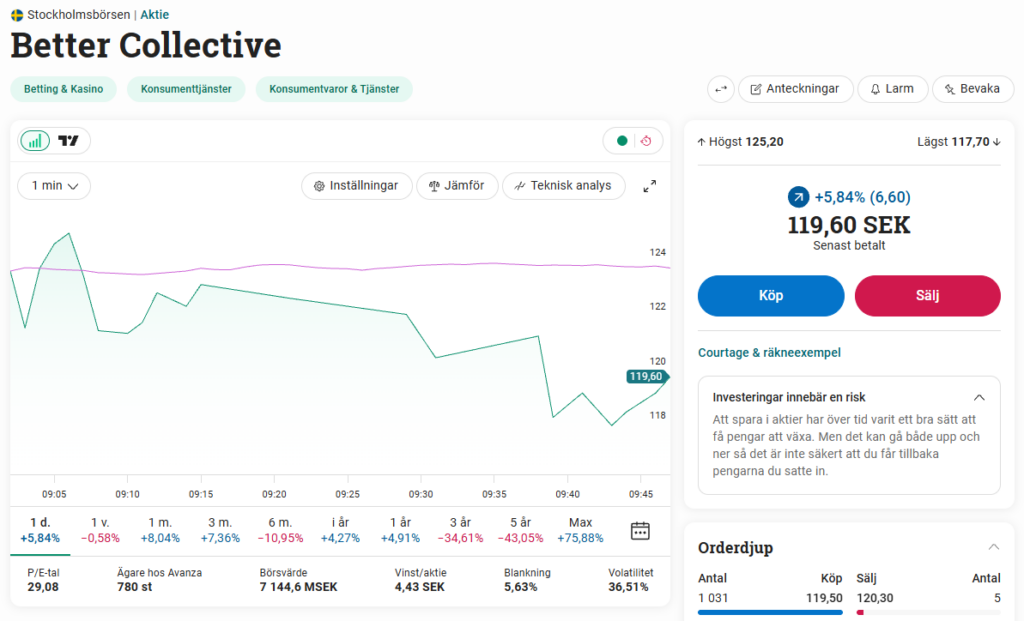Collapse the Orderdjup section
The height and width of the screenshot is (621, 1024).
992,547
